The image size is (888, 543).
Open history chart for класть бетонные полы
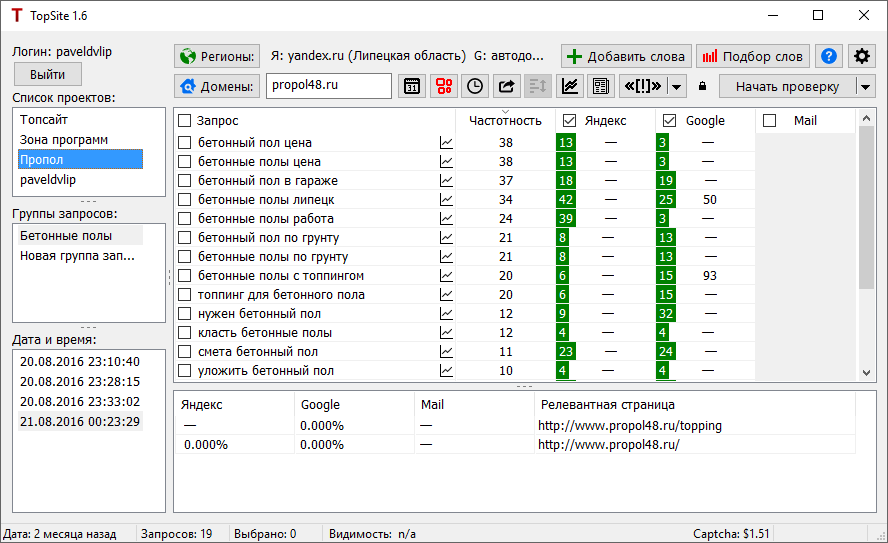tap(446, 332)
